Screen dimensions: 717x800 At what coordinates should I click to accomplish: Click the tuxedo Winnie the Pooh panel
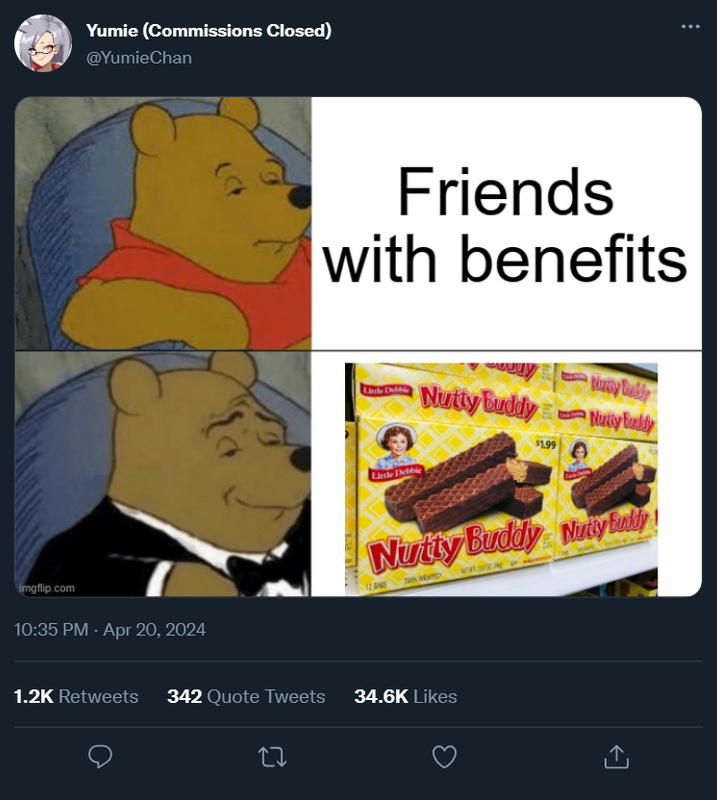point(163,474)
